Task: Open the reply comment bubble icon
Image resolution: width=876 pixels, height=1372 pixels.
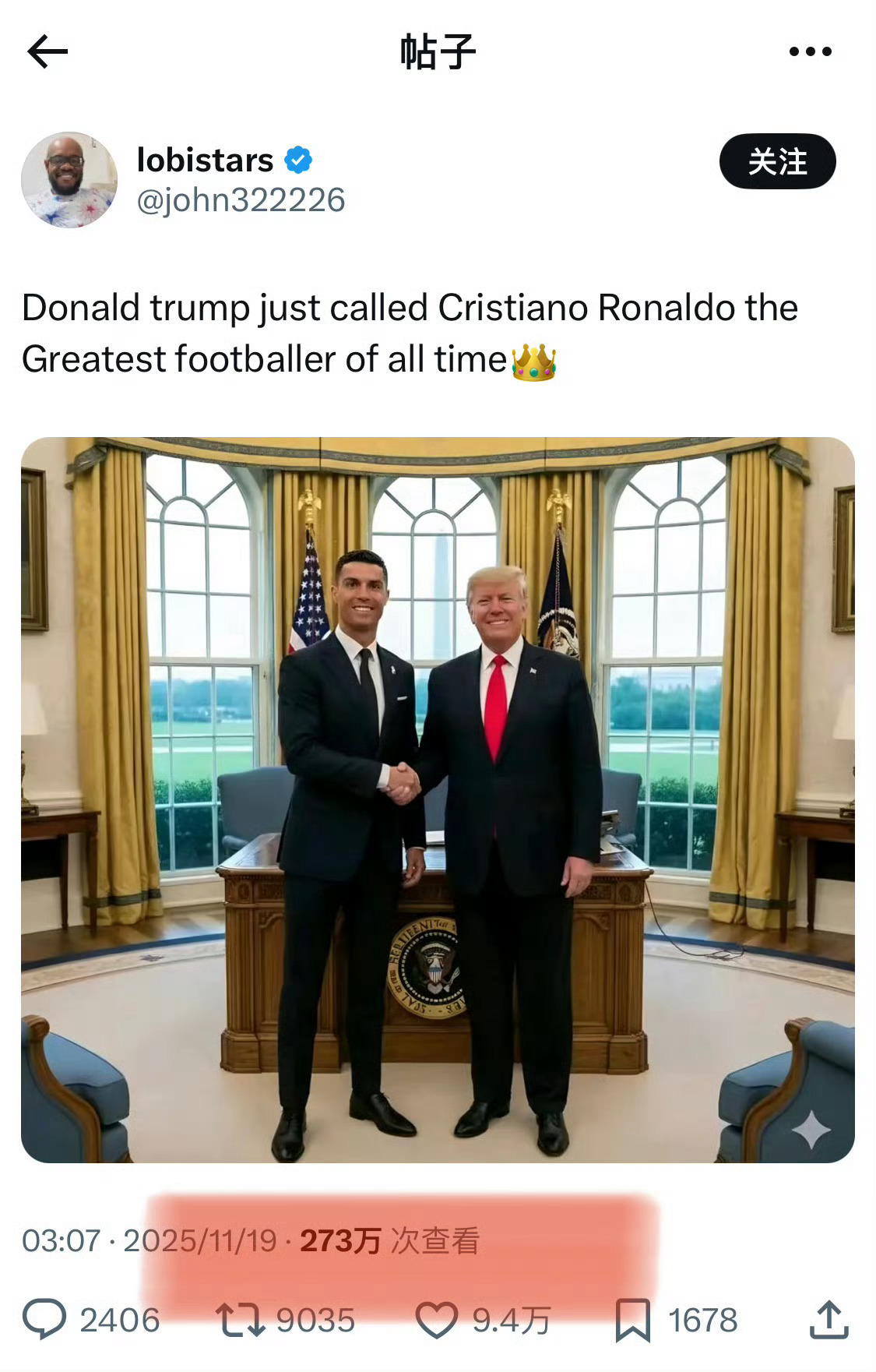Action: pos(44,1320)
